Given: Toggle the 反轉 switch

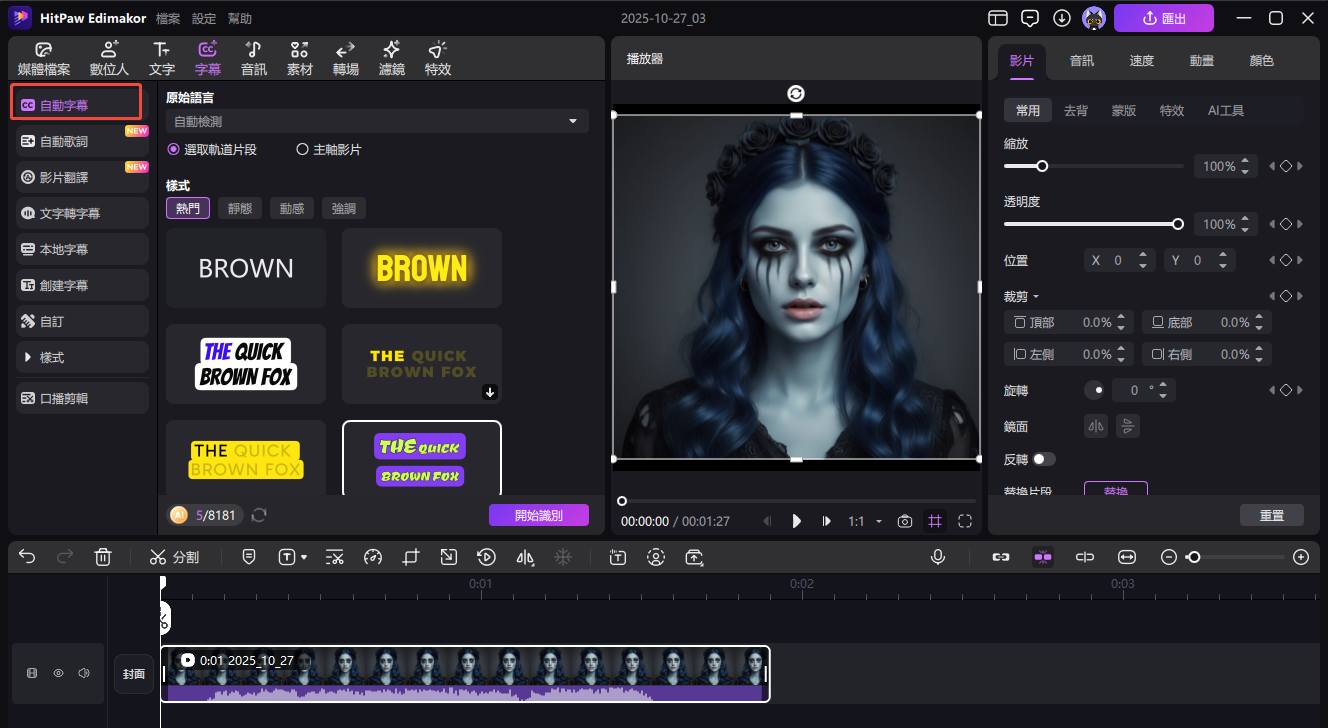Looking at the screenshot, I should (x=1043, y=459).
